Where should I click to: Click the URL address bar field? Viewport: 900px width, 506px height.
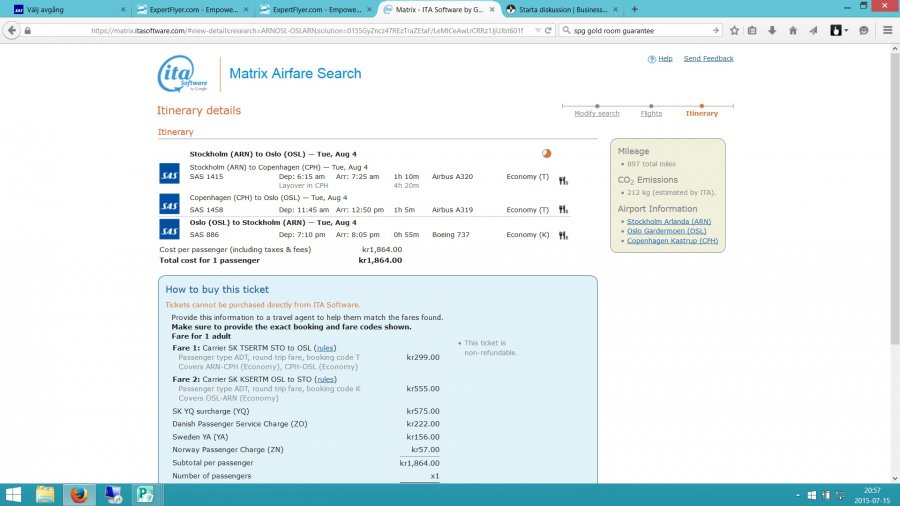pos(307,30)
